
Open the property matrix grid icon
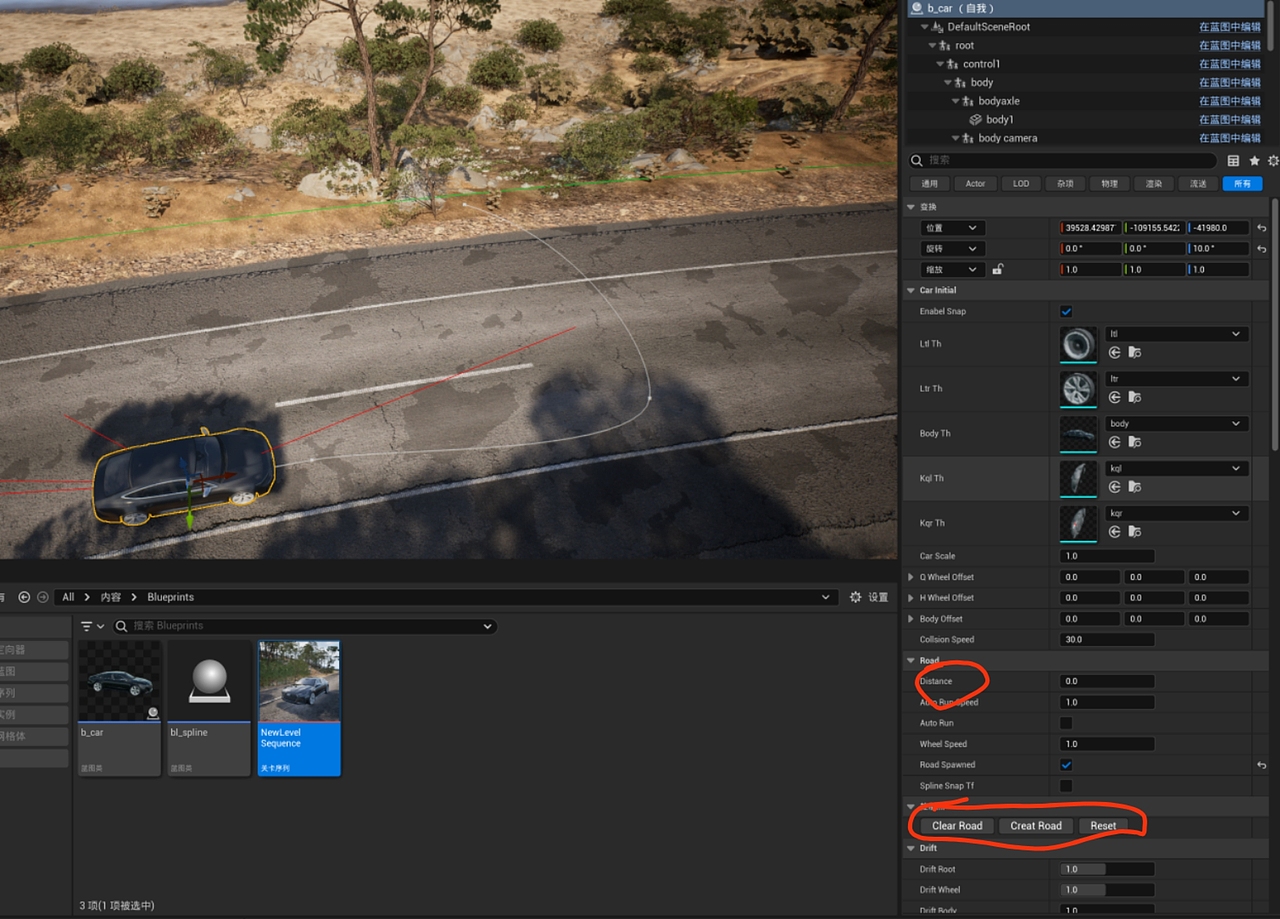tap(1233, 160)
